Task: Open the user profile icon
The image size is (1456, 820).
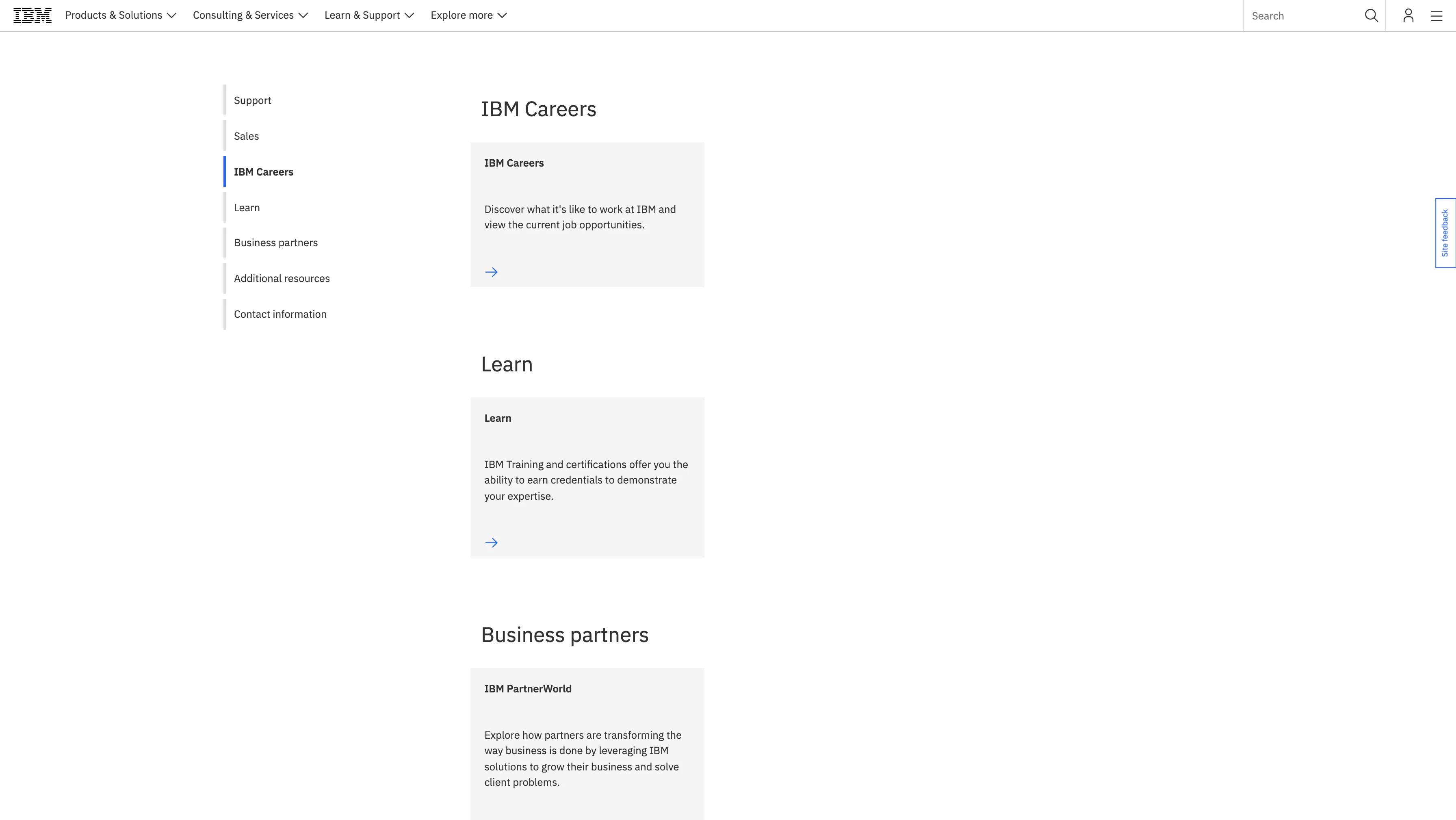Action: (x=1408, y=15)
